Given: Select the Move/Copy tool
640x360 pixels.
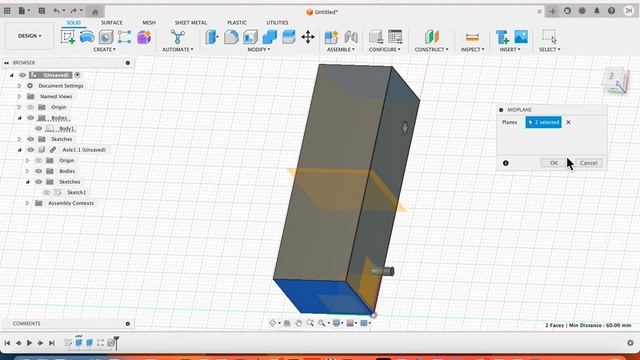Looking at the screenshot, I should (x=308, y=37).
